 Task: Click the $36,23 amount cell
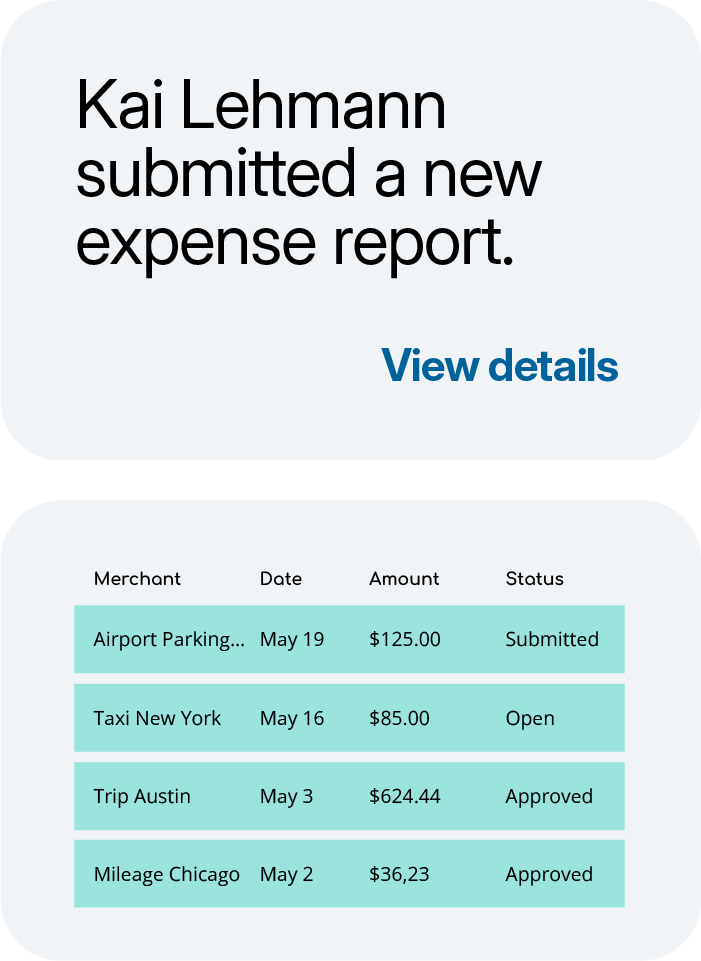click(399, 875)
